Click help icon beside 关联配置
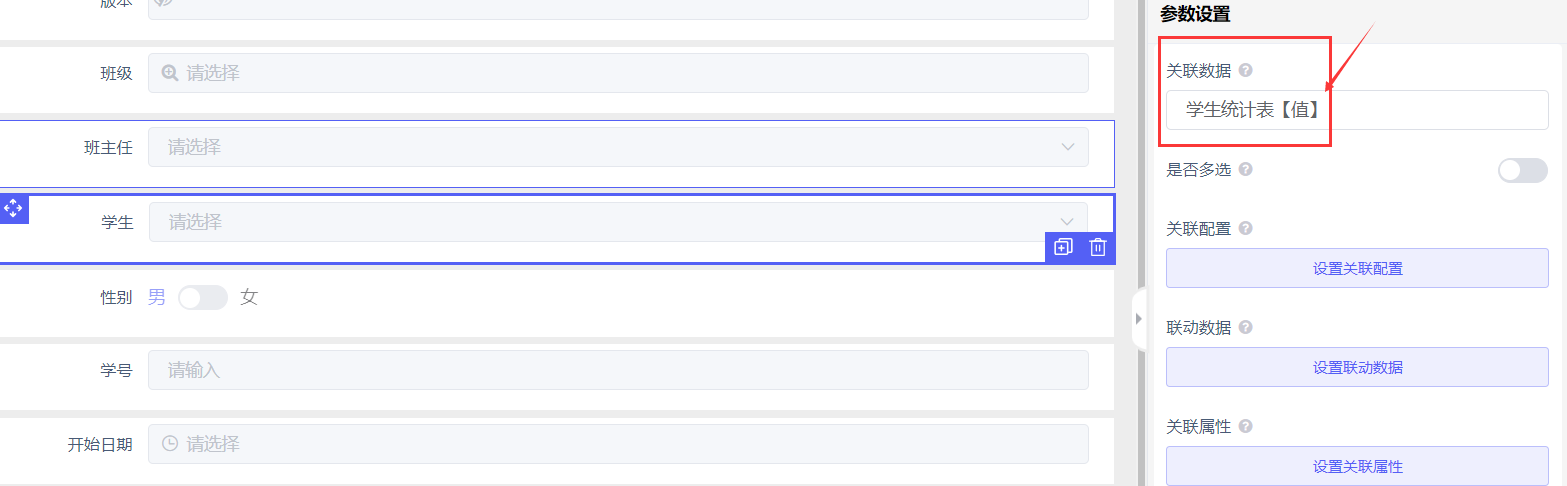 1245,228
